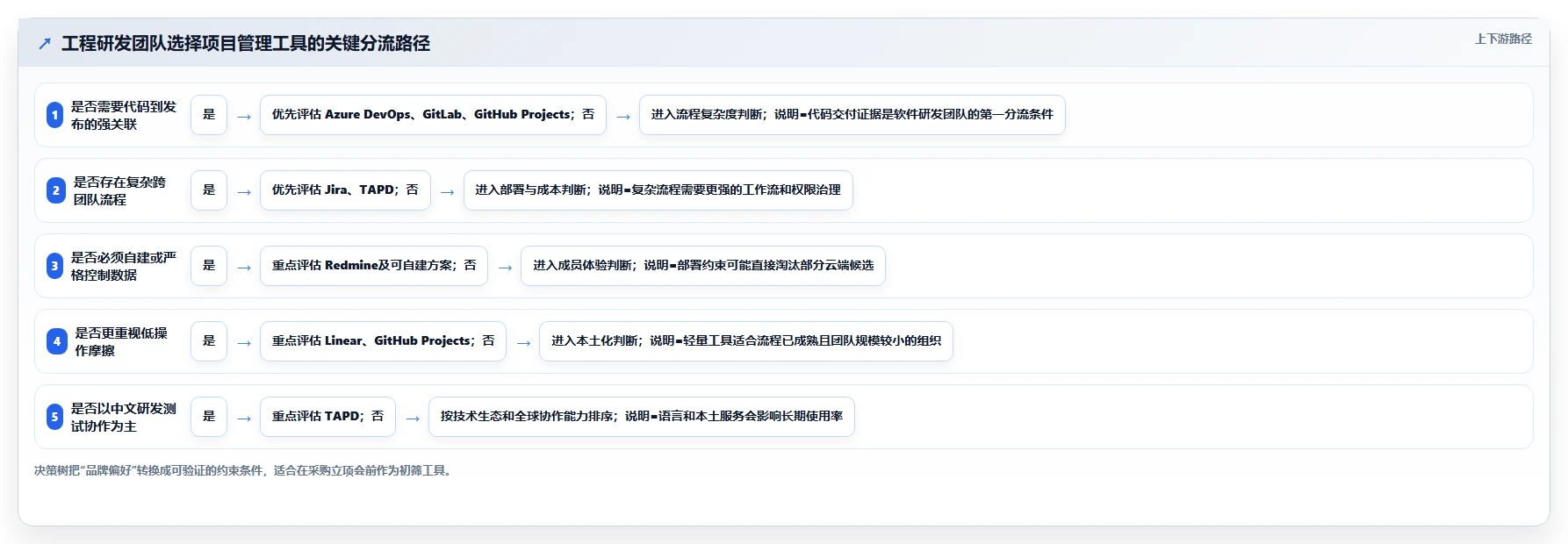Viewport: 1568px width, 544px height.
Task: Click step number 3 badge
Action: 54,266
